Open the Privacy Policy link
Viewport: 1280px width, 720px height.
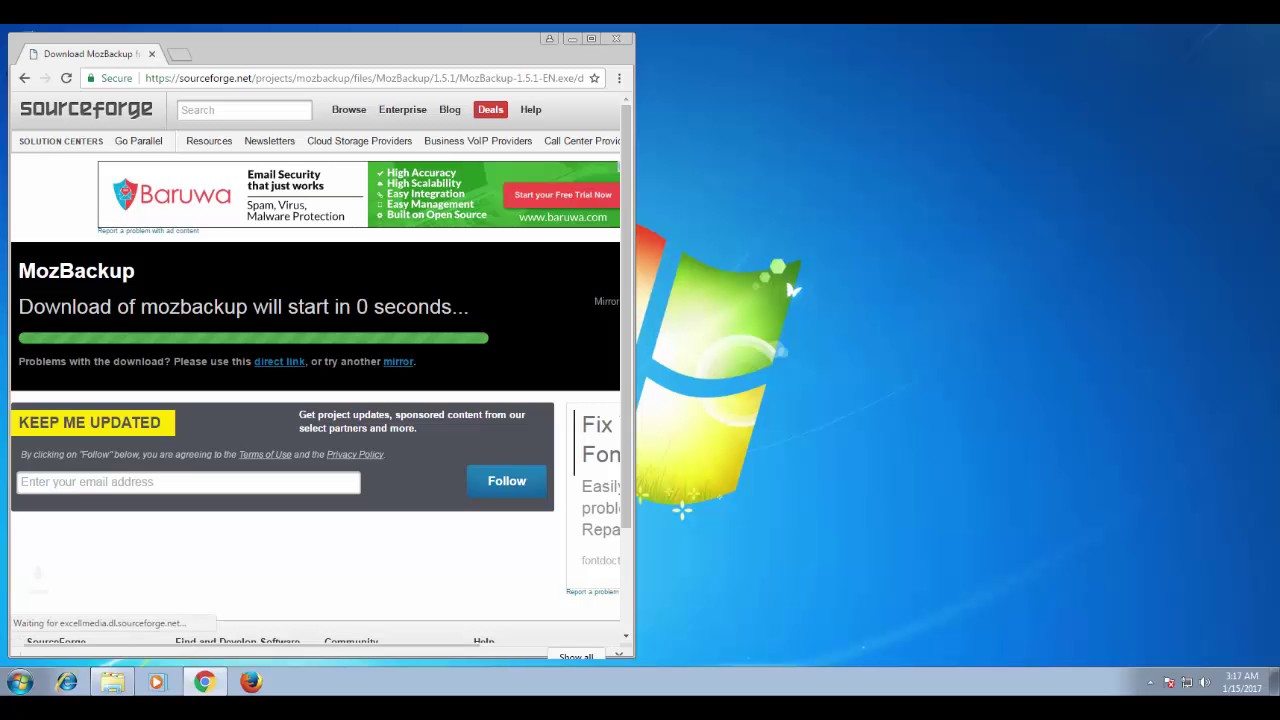pos(355,455)
